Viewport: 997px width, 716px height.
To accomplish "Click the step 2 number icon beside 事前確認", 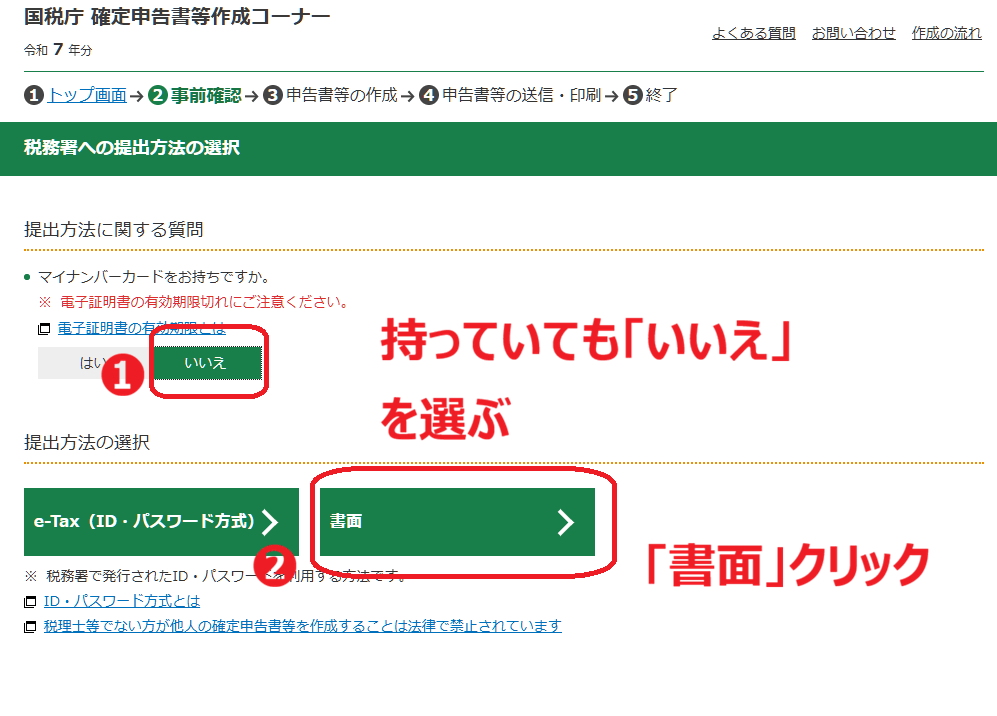I will tap(157, 96).
